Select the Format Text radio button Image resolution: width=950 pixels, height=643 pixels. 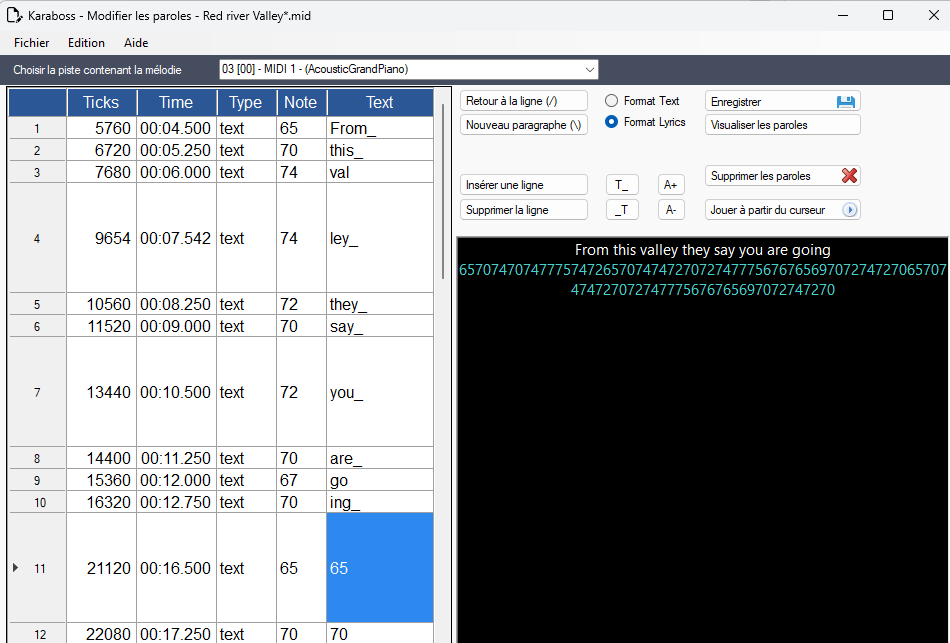click(x=611, y=101)
